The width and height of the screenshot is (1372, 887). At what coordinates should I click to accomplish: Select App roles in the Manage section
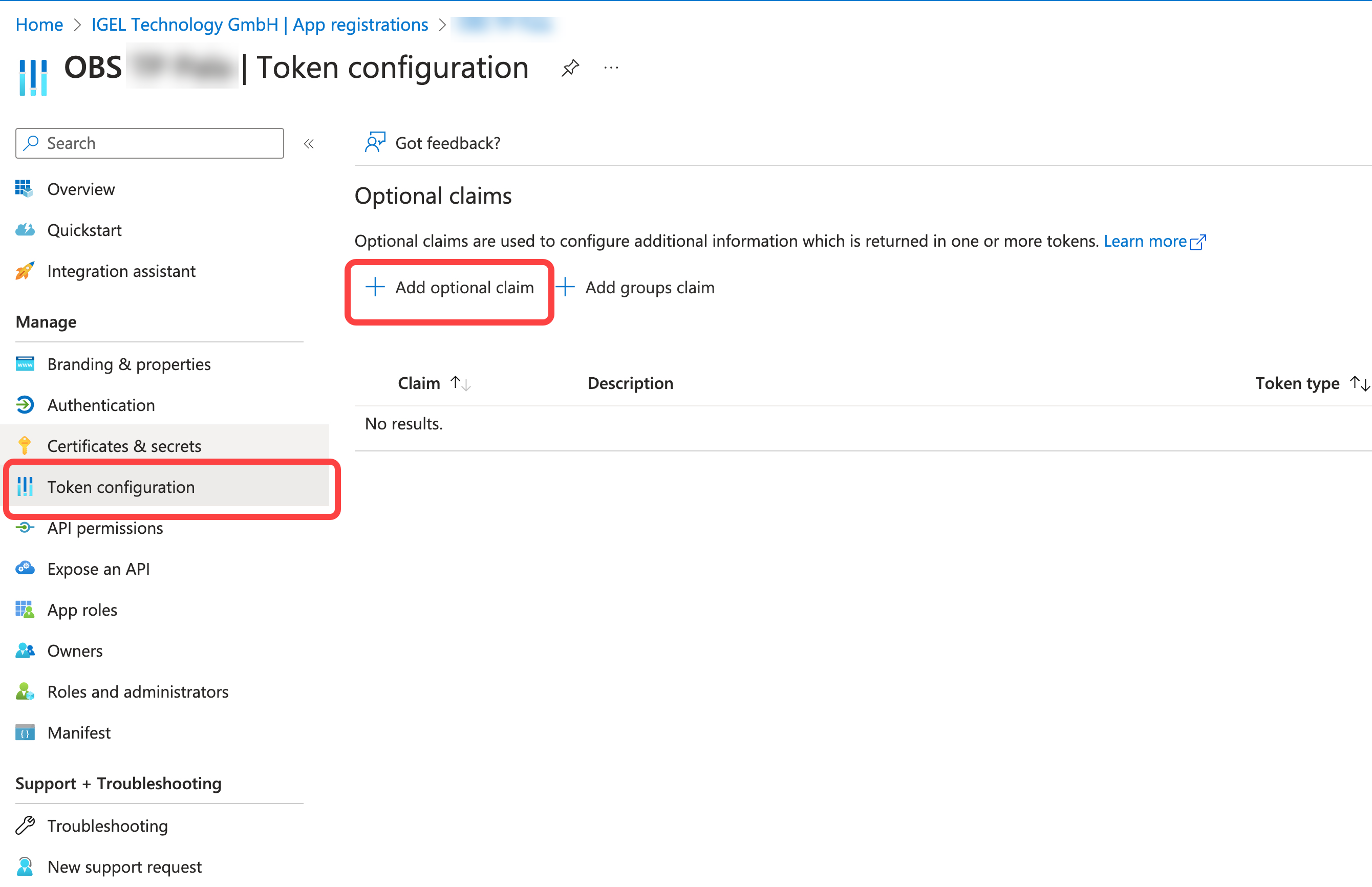82,610
